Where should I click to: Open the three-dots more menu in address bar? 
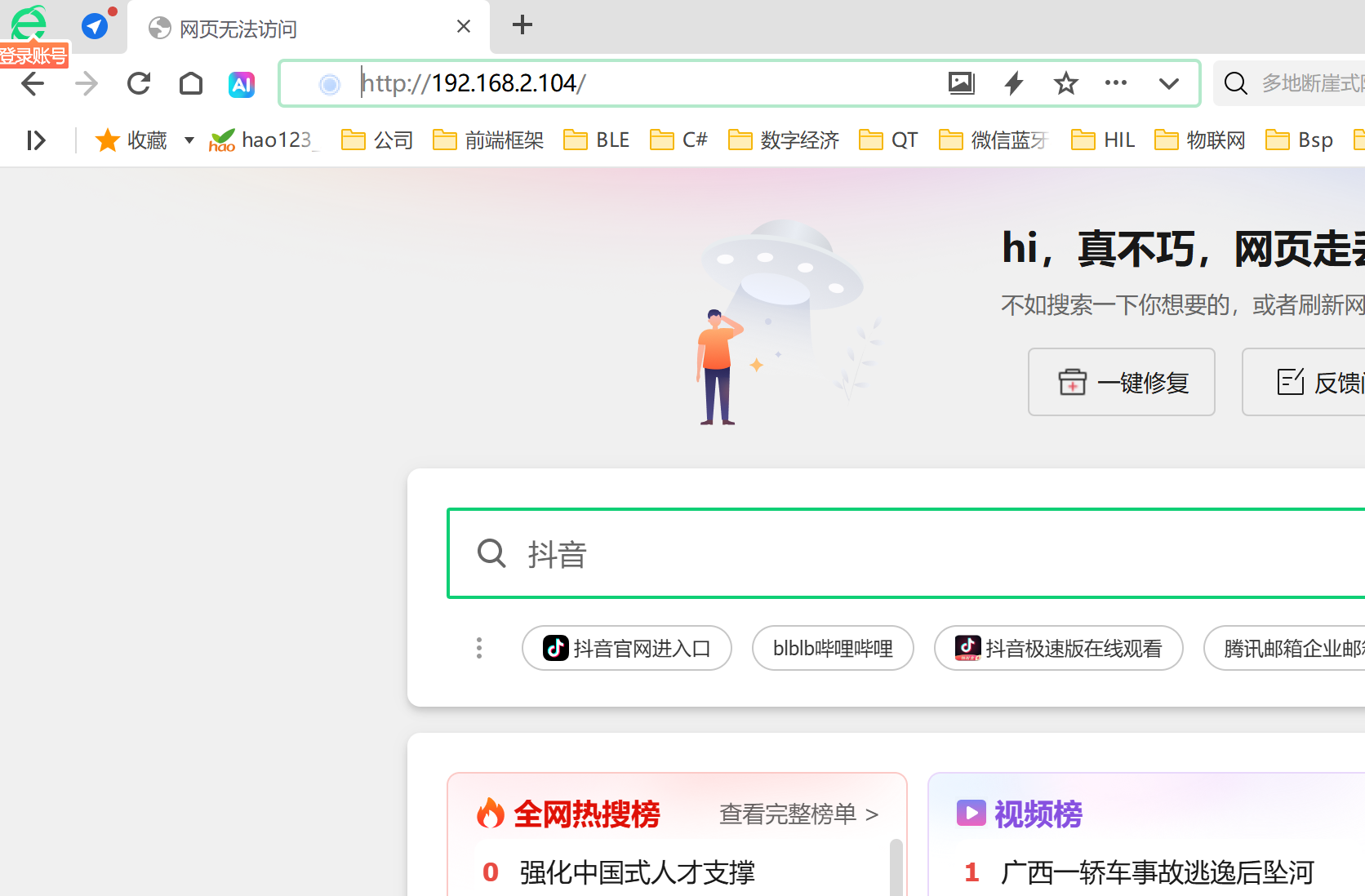point(1116,82)
